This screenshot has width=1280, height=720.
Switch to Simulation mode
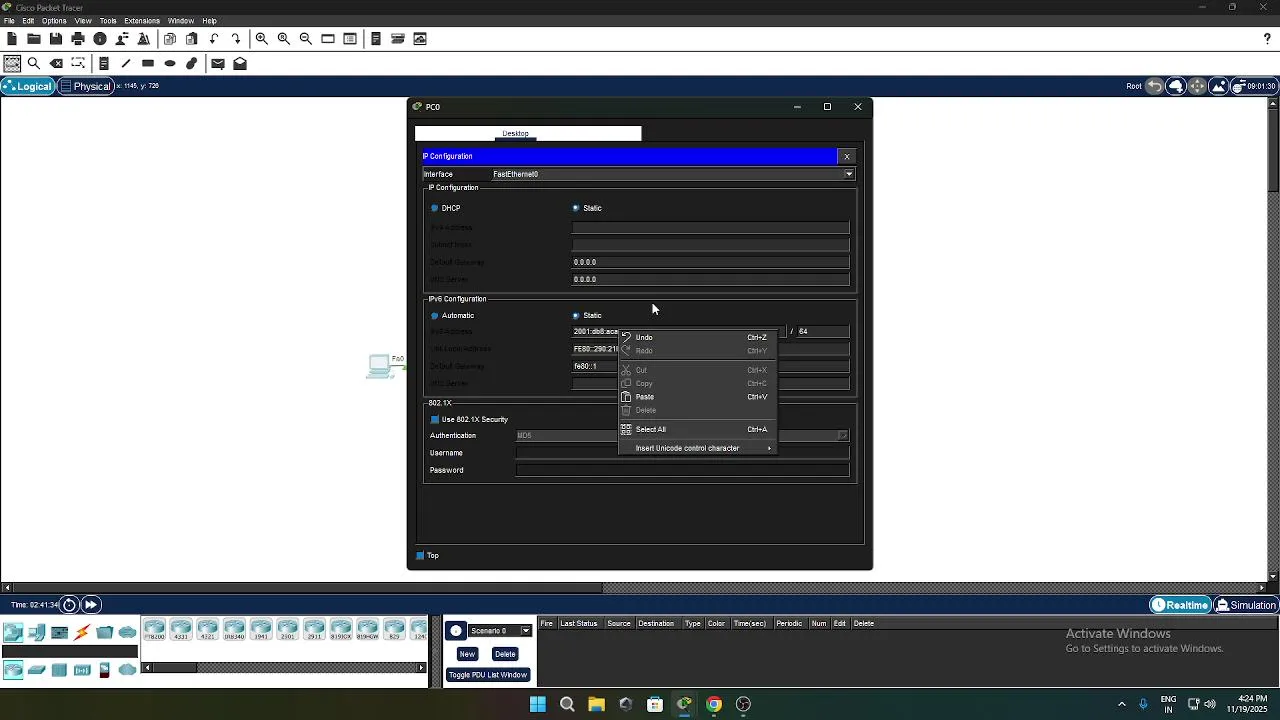coord(1246,605)
